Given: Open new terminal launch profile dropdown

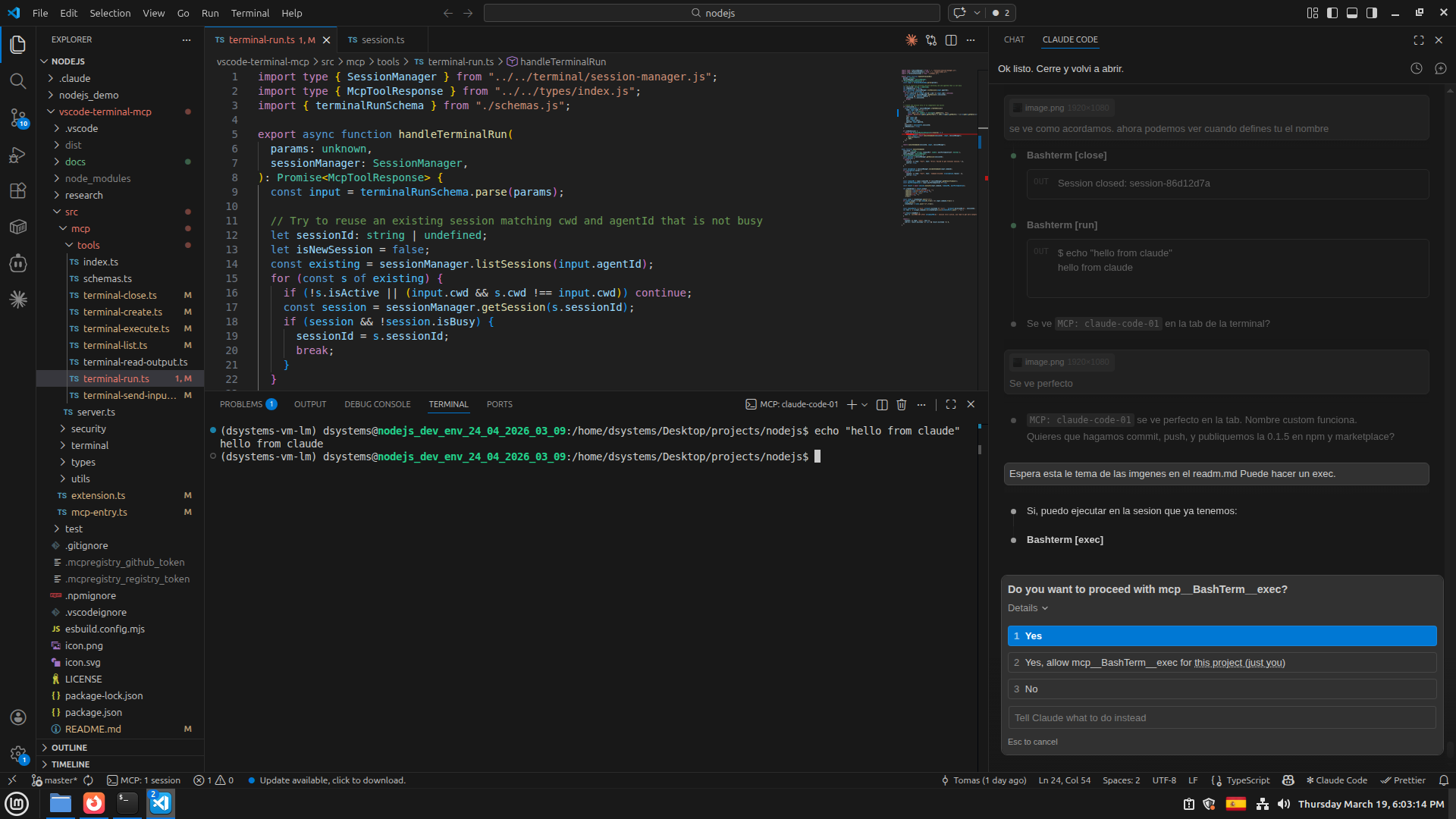Looking at the screenshot, I should [x=864, y=405].
